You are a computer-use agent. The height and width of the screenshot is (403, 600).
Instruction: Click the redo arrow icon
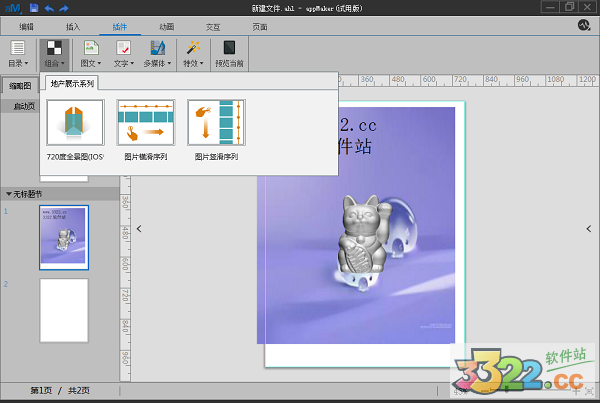(62, 8)
